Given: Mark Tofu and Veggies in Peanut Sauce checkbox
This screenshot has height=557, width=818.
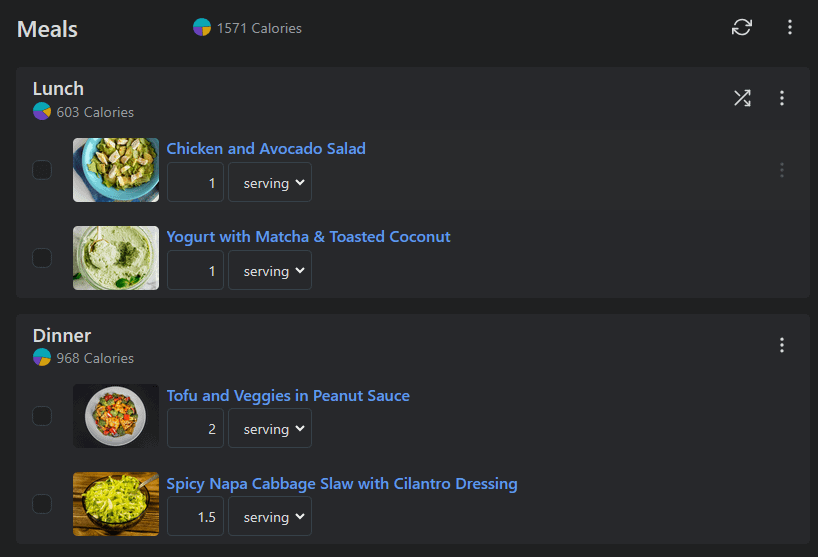Looking at the screenshot, I should [42, 416].
